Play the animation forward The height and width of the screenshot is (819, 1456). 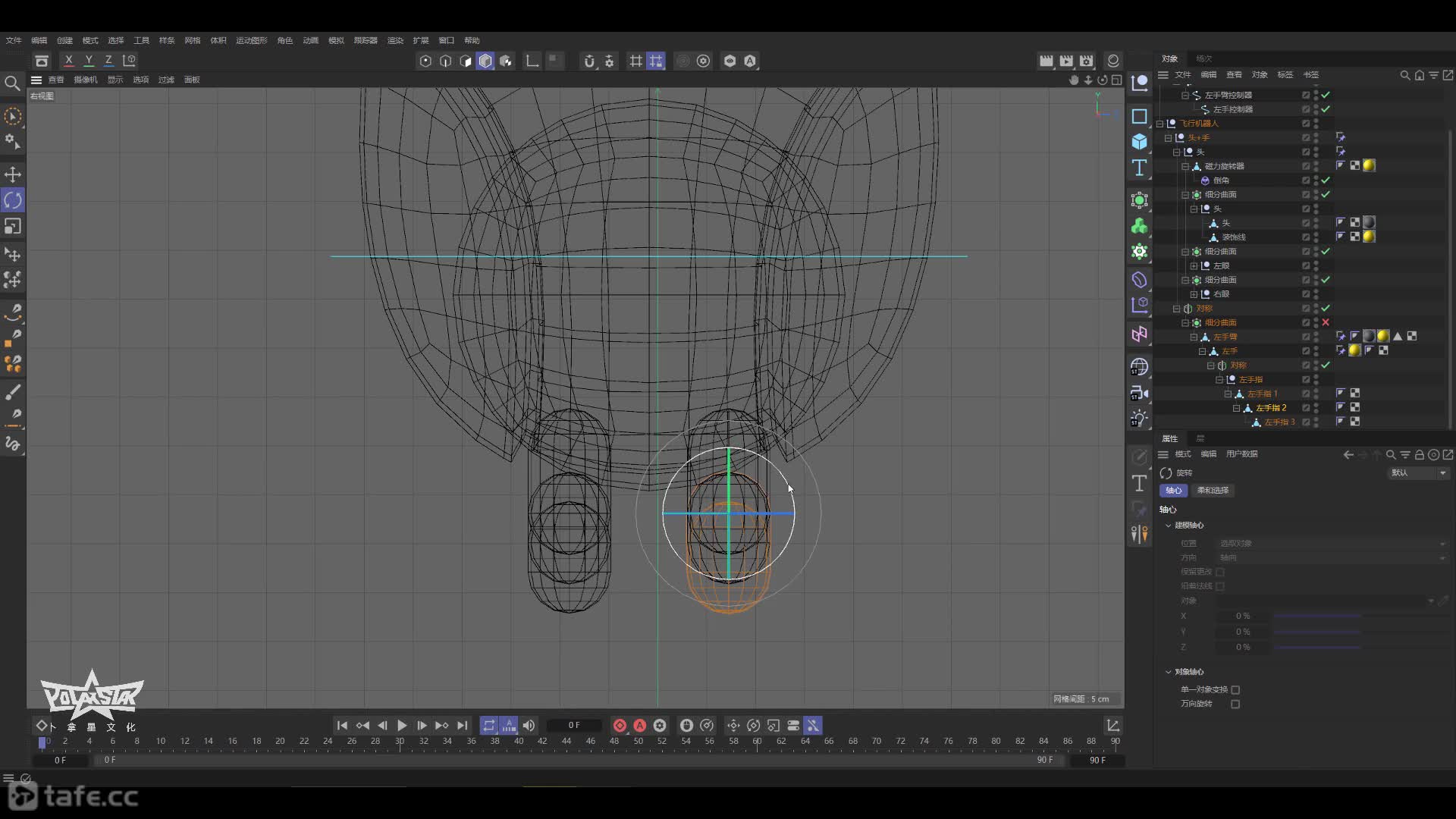402,726
